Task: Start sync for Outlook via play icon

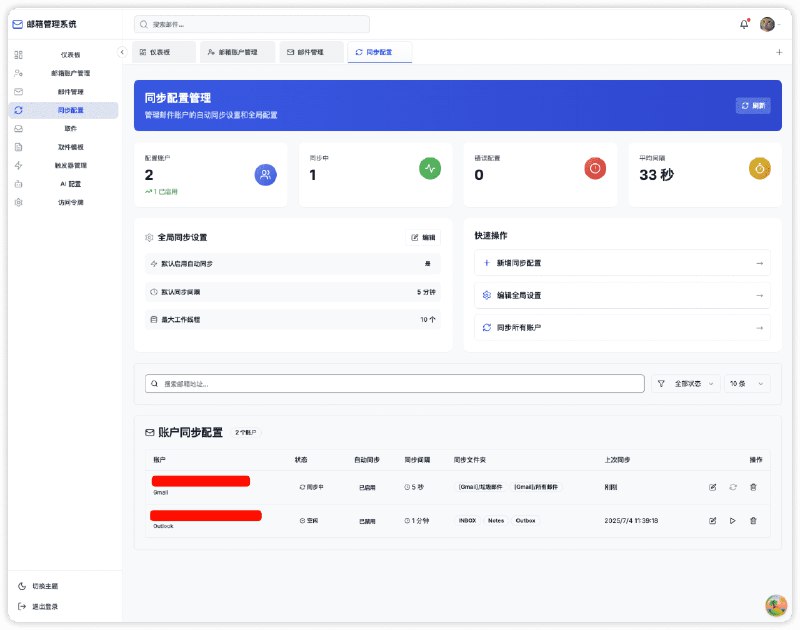Action: 733,520
